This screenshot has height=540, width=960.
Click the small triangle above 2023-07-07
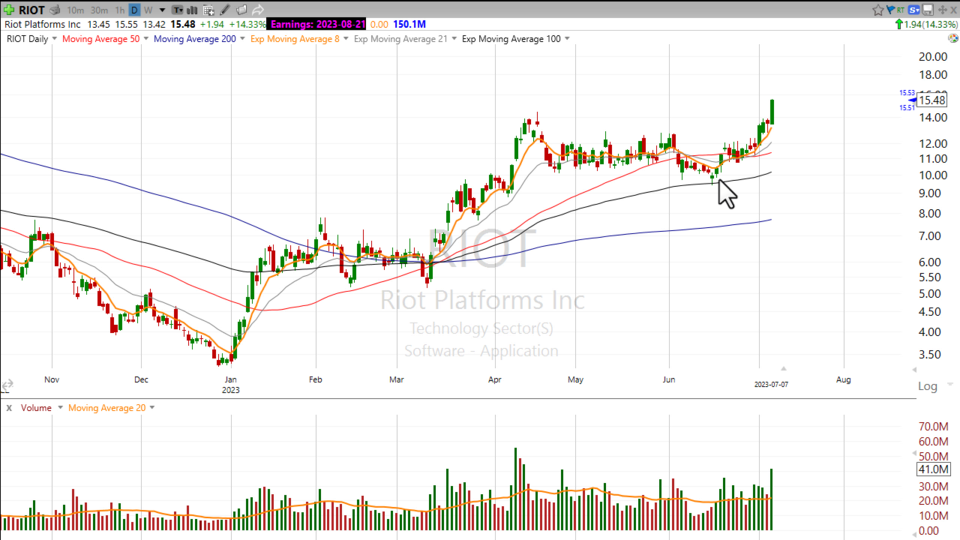pos(783,369)
